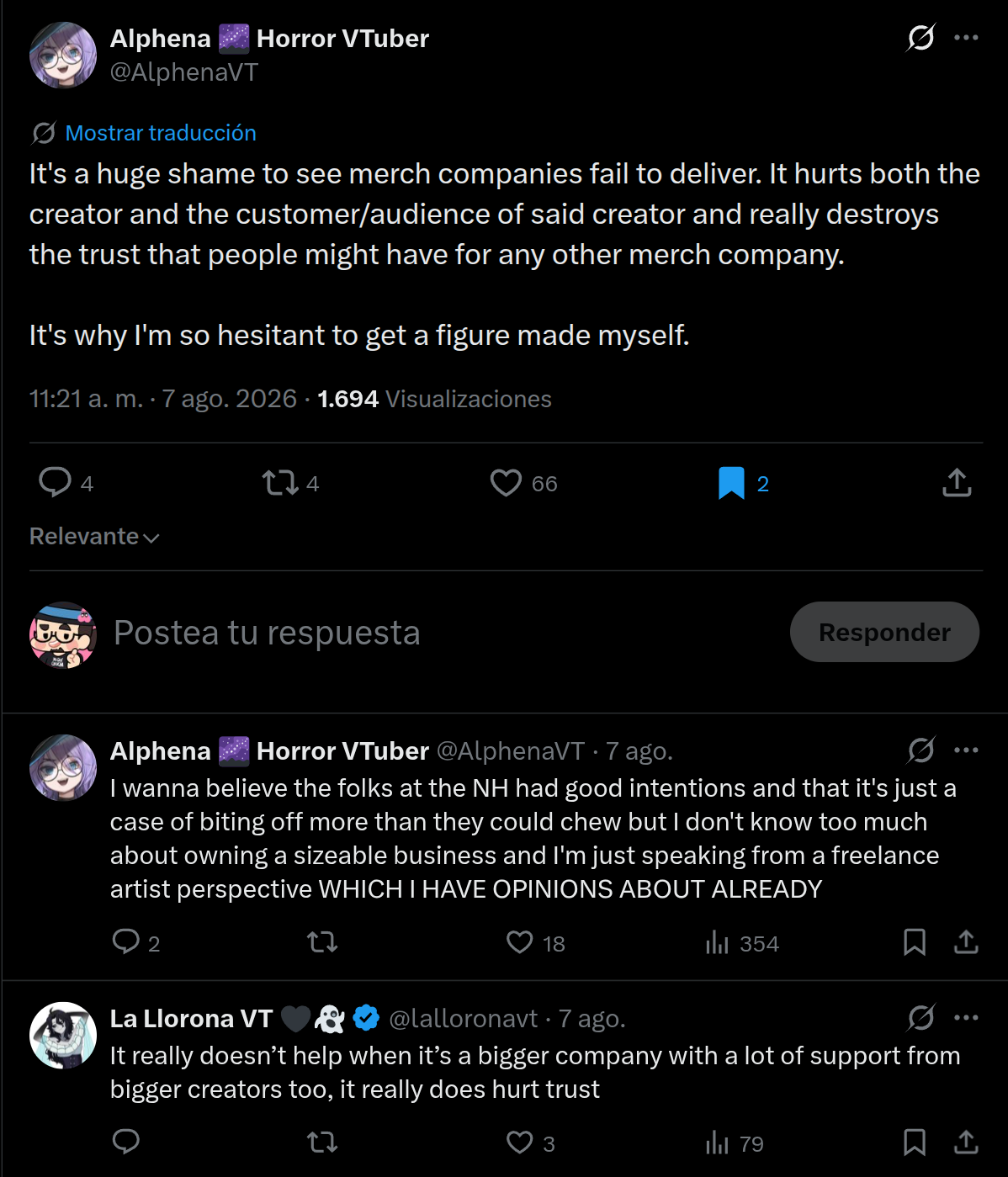Screen dimensions: 1008x1177
Task: Share La Llorona VT's reply
Action: point(966,1143)
